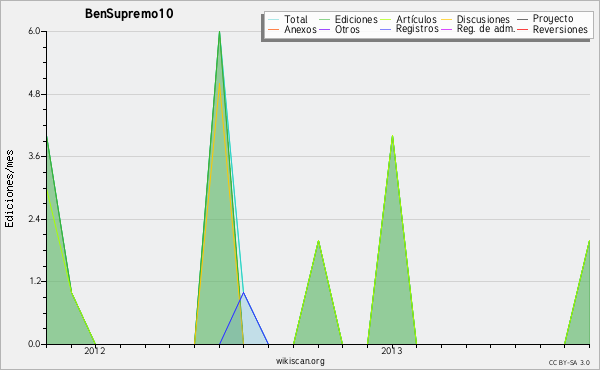The width and height of the screenshot is (600, 370).
Task: Click the 2.4 y-axis tick label
Action: (34, 219)
